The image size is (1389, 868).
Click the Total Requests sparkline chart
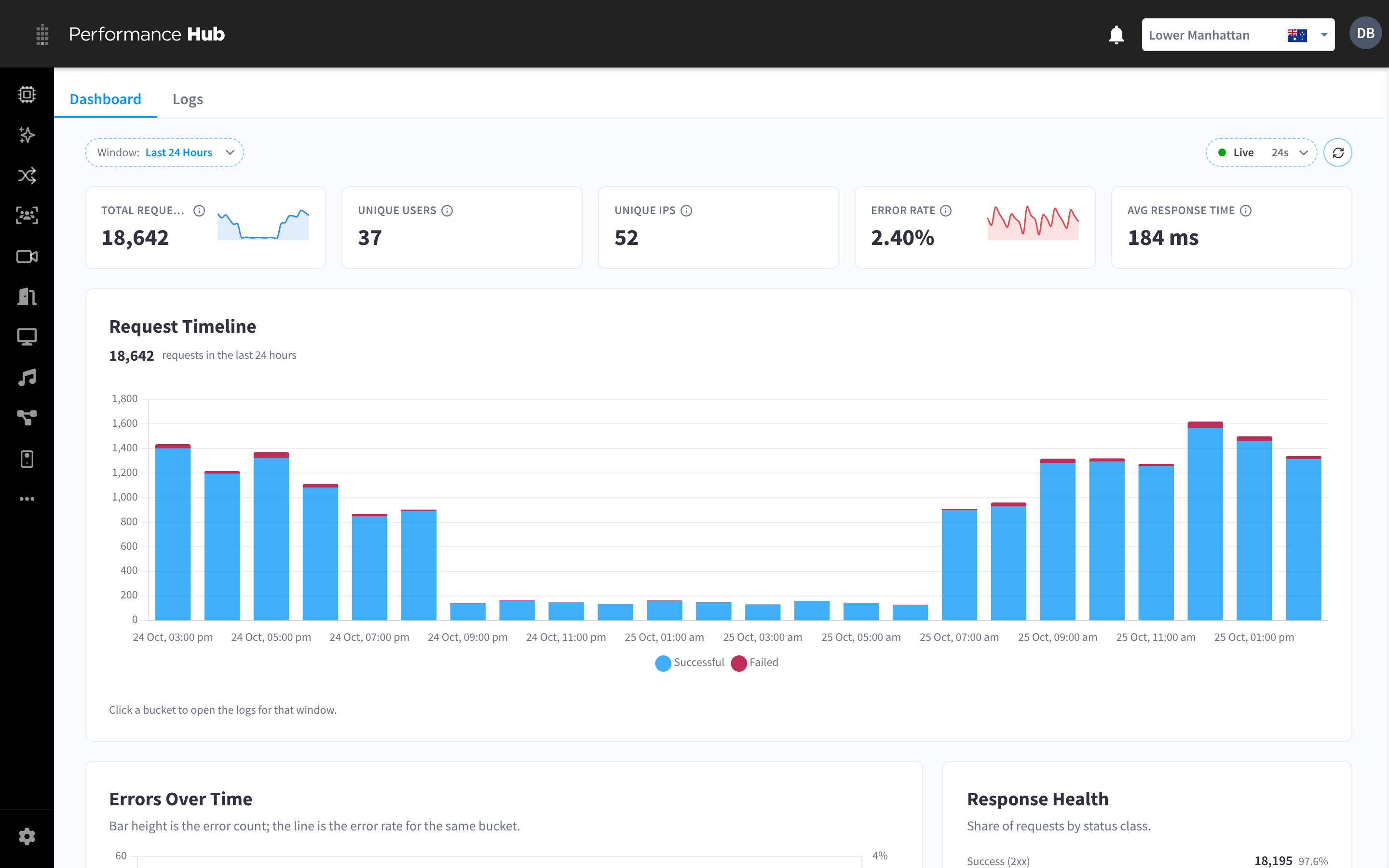pyautogui.click(x=263, y=224)
